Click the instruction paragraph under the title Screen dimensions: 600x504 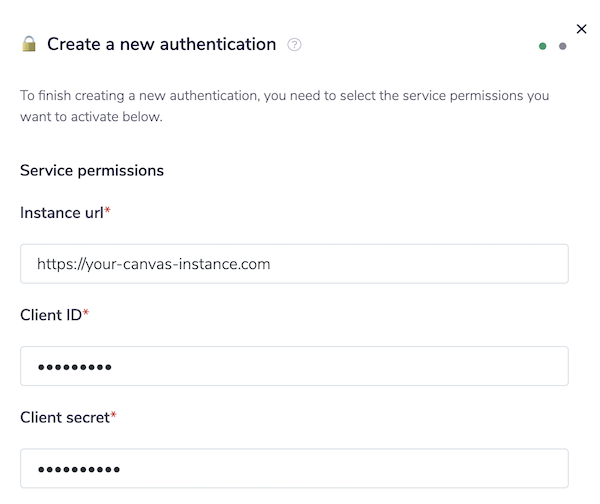[284, 106]
